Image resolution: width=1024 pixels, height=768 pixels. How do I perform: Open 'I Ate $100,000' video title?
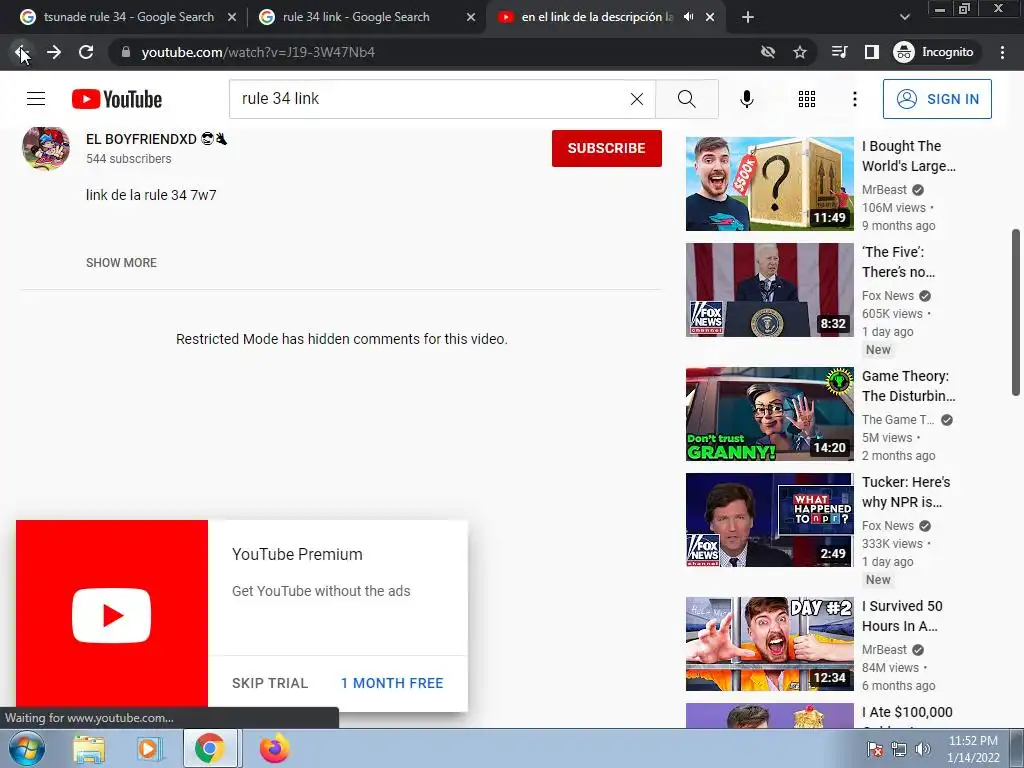(x=907, y=712)
